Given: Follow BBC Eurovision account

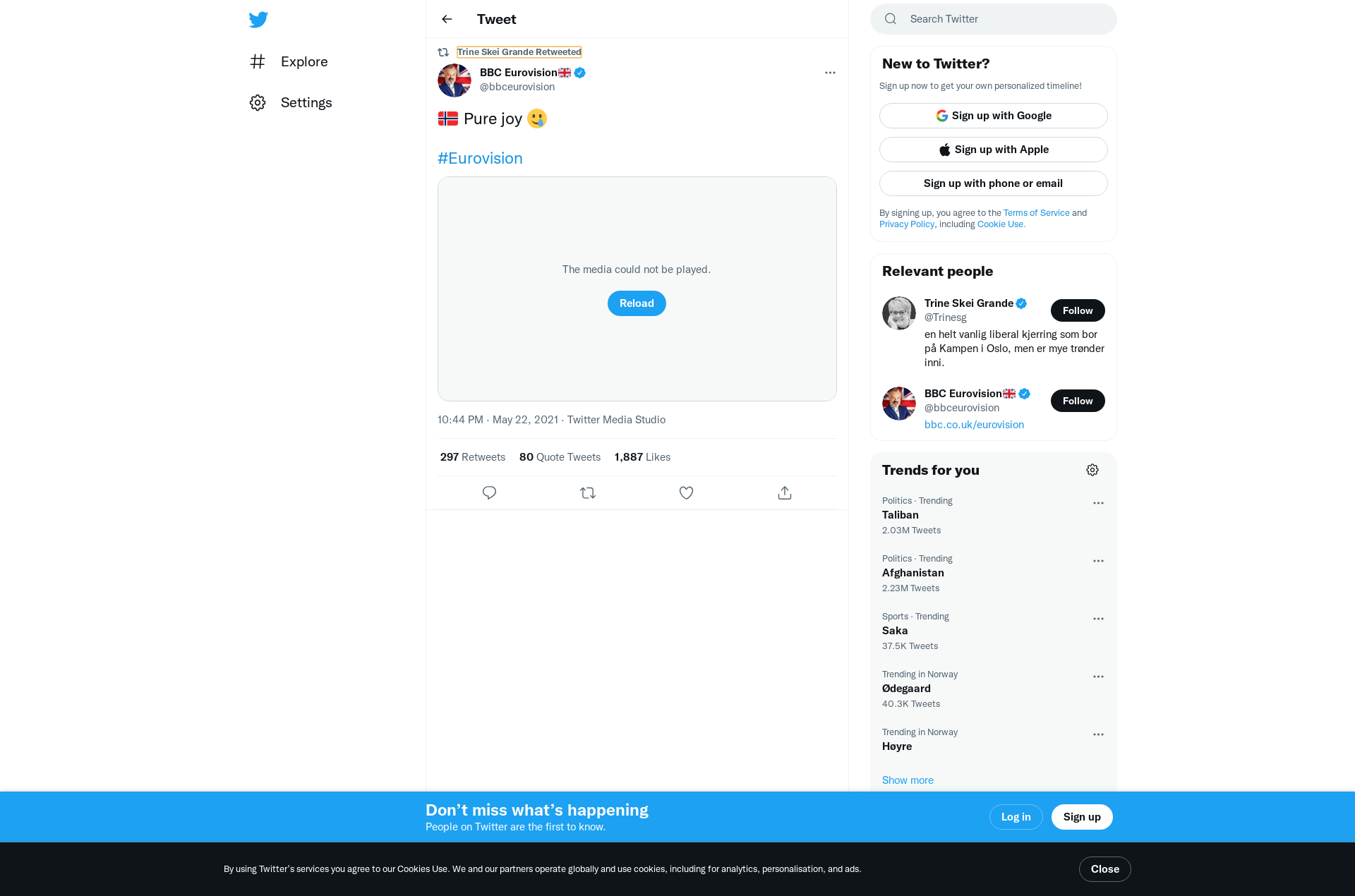Looking at the screenshot, I should tap(1078, 401).
